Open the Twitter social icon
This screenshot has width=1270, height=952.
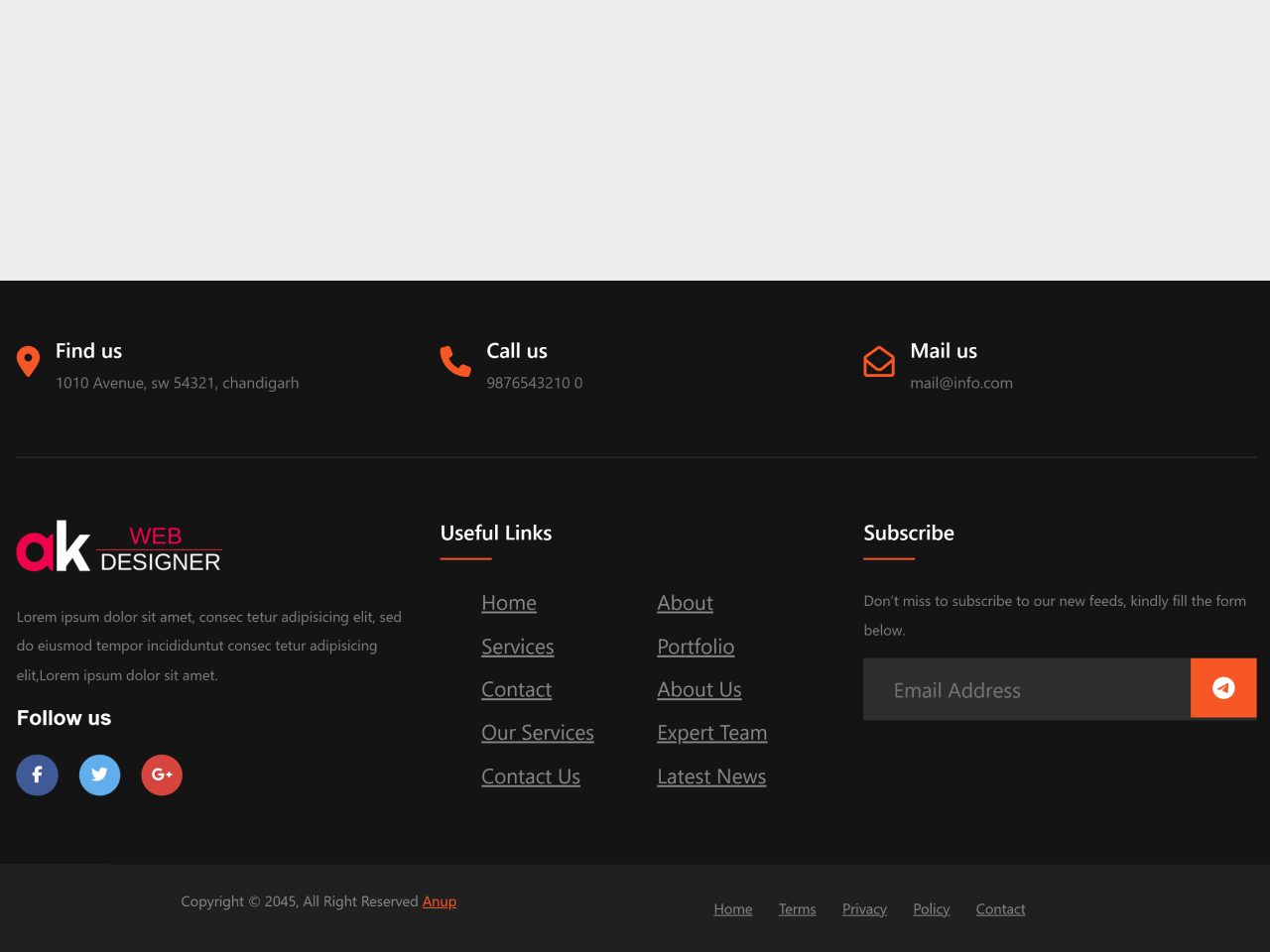click(x=99, y=774)
